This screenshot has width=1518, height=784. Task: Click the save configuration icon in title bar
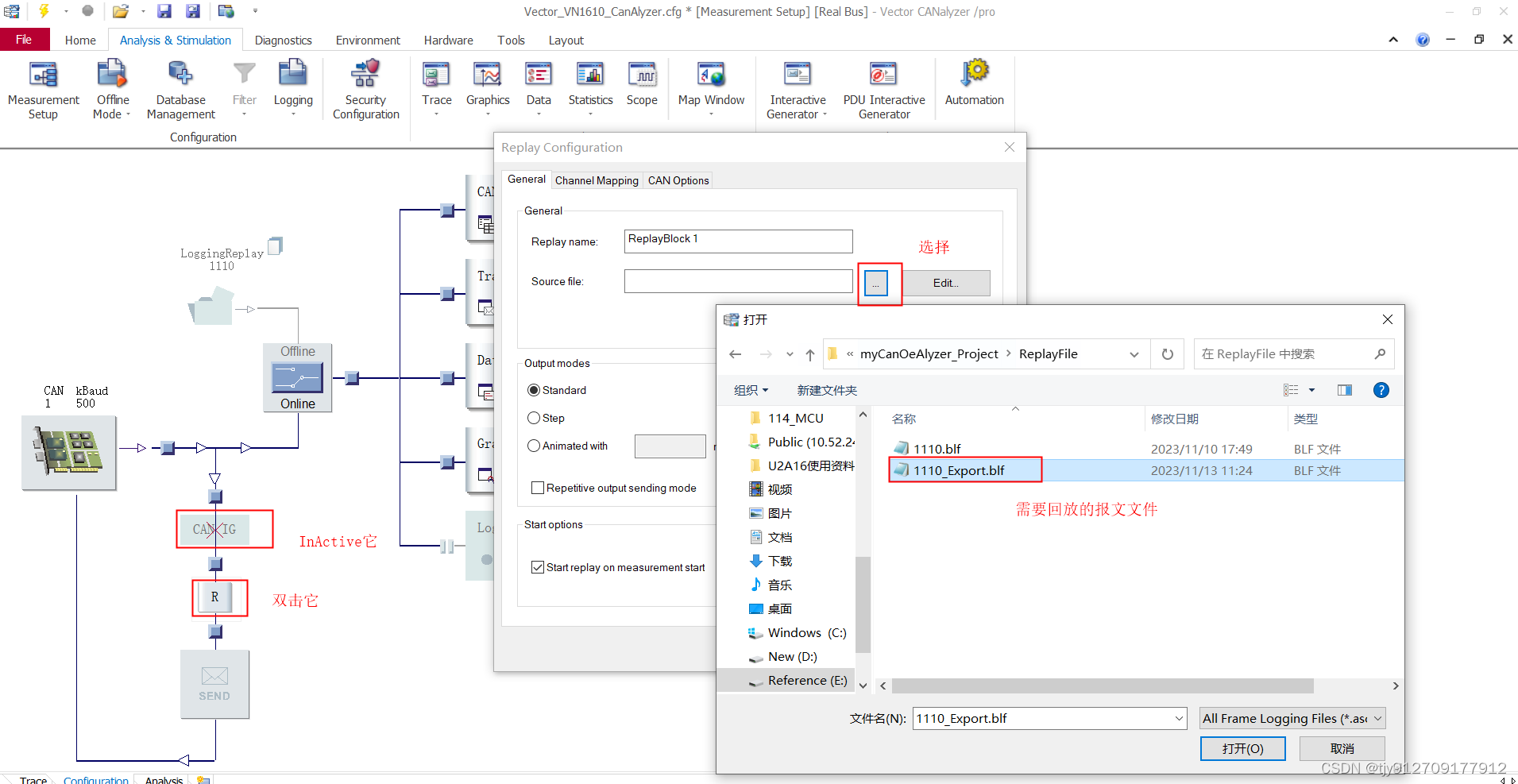[x=164, y=11]
